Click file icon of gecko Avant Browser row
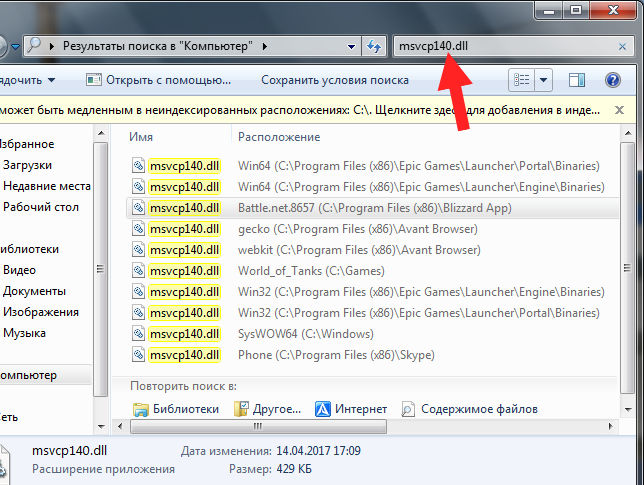Image resolution: width=644 pixels, height=485 pixels. tap(138, 229)
